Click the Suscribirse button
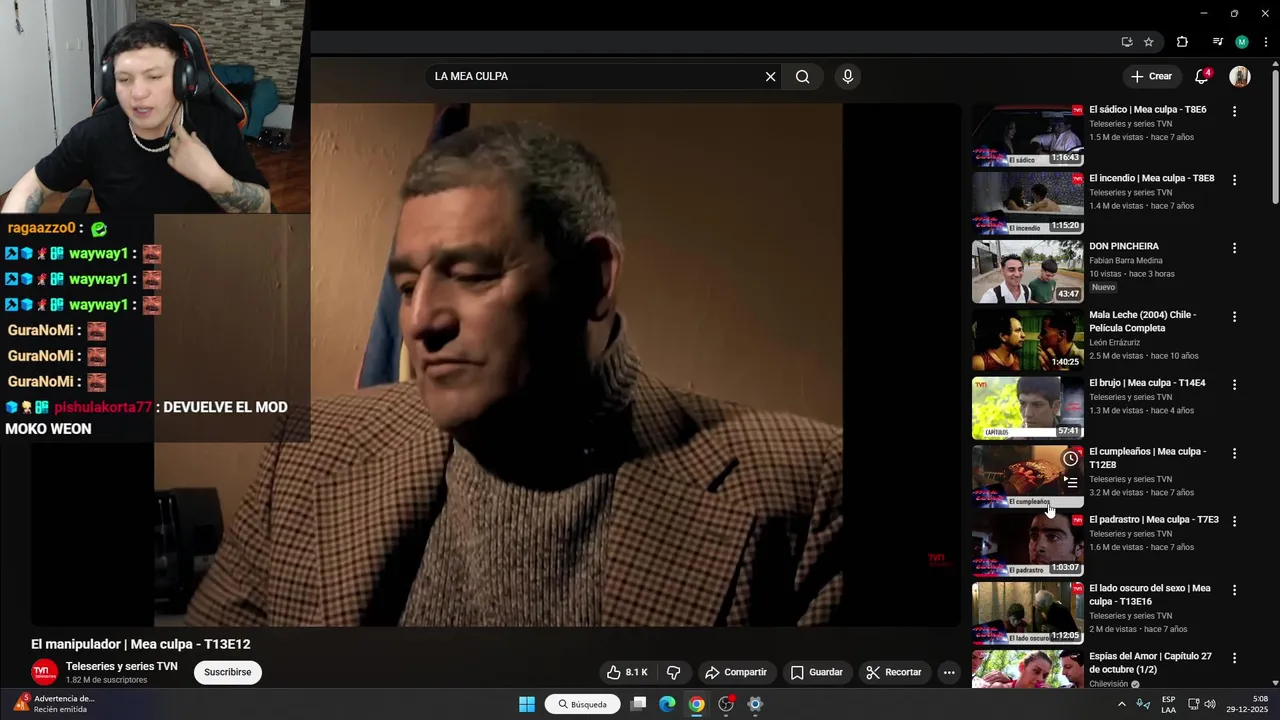This screenshot has height=720, width=1280. (228, 672)
